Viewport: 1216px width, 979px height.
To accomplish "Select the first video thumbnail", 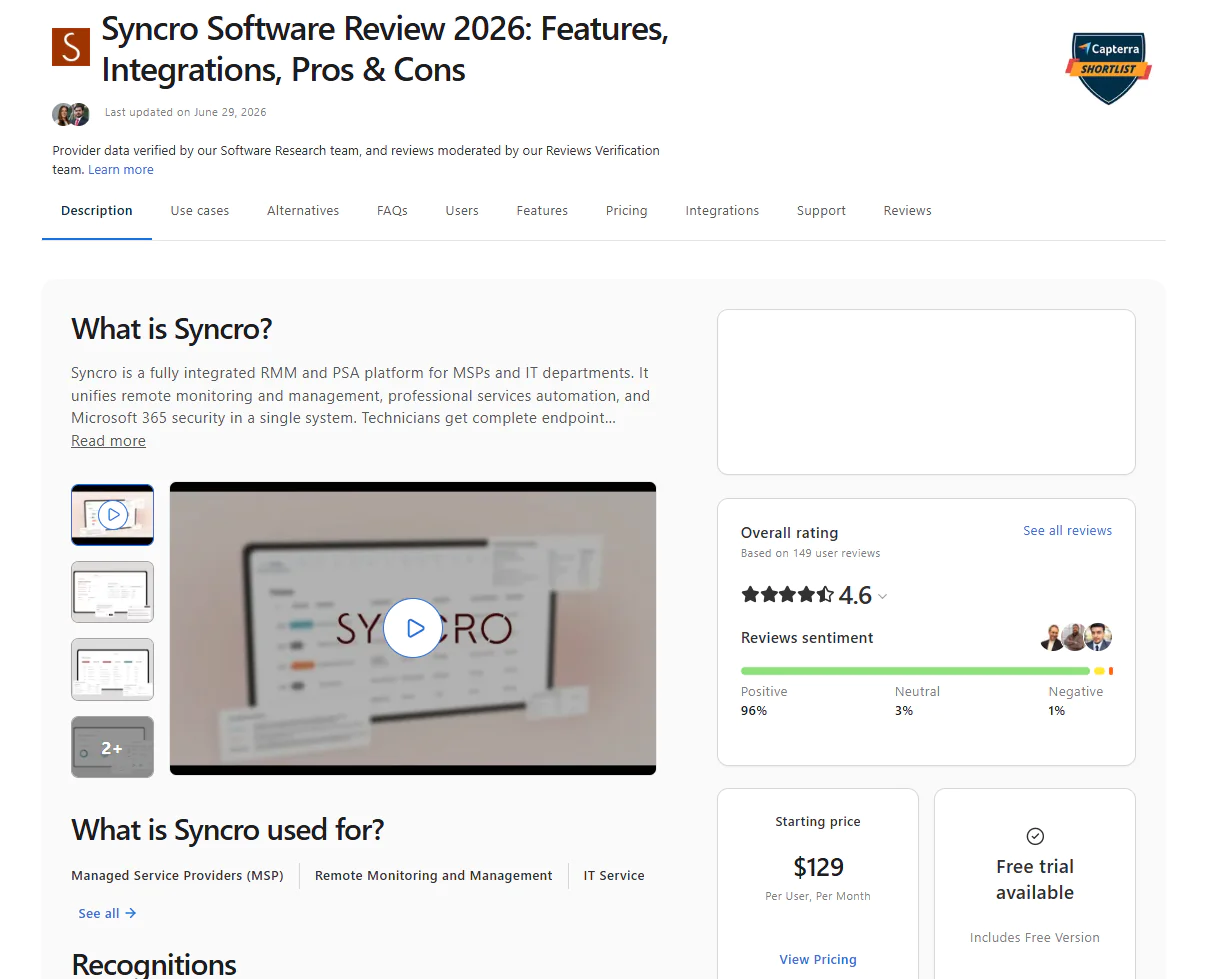I will 112,515.
